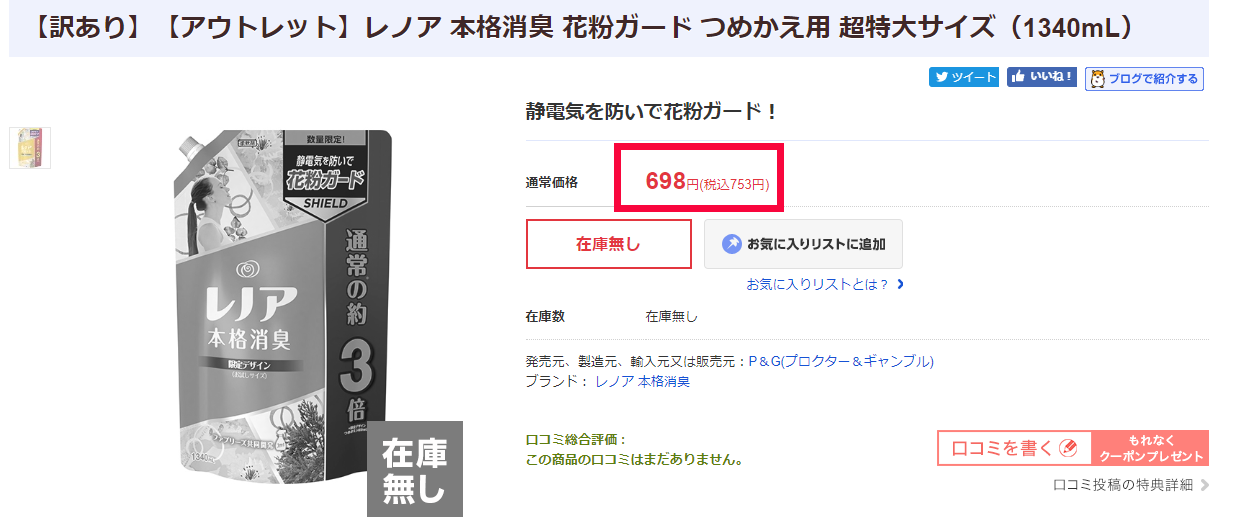The width and height of the screenshot is (1250, 532).
Task: Click the Facebook thumbs-up いいね! icon
Action: (1018, 77)
